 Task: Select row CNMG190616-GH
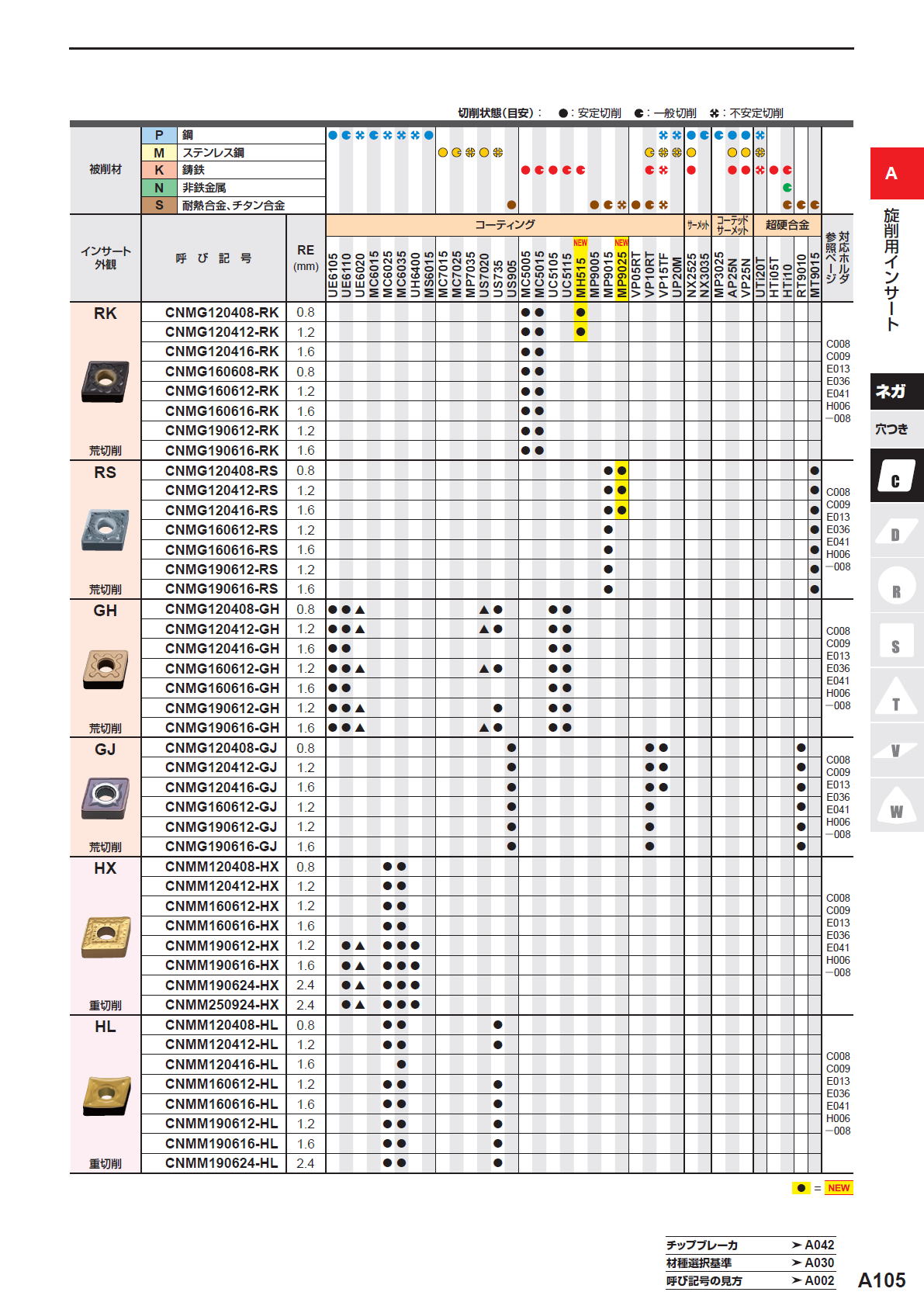click(x=481, y=727)
